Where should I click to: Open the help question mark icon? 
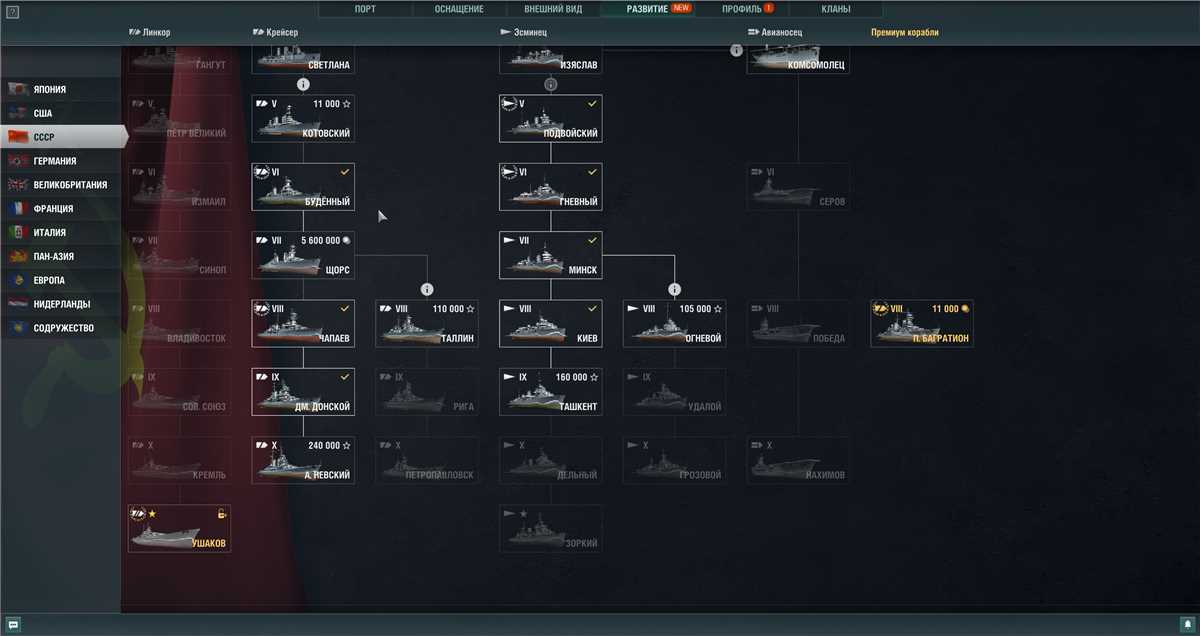pos(12,12)
